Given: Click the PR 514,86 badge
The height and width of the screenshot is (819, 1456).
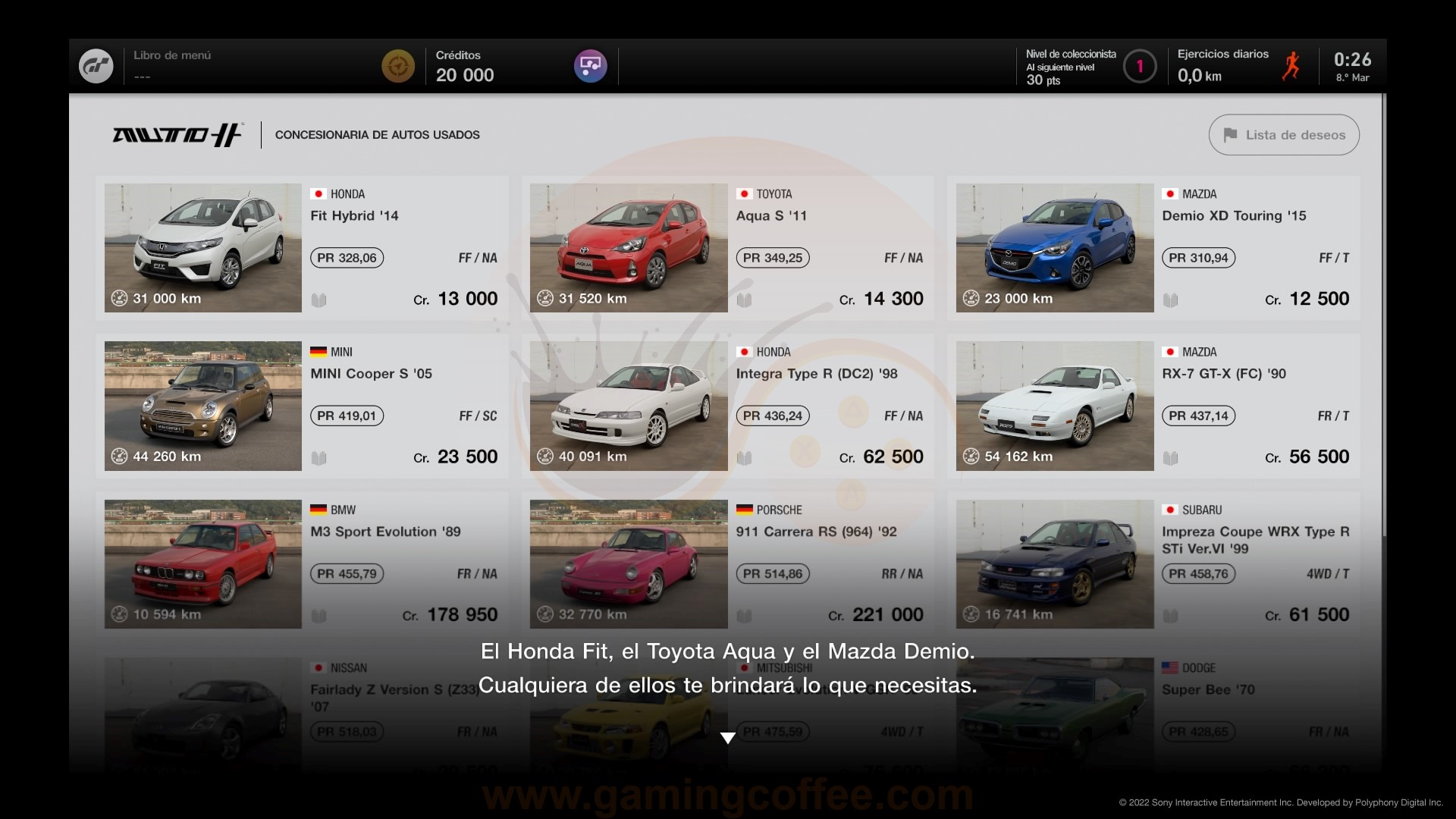Looking at the screenshot, I should [x=773, y=574].
